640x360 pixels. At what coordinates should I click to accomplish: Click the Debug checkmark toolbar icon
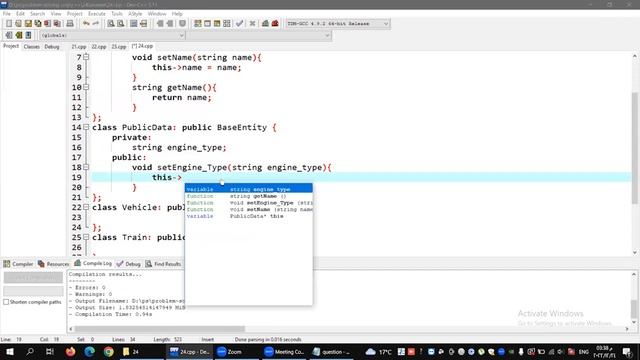[240, 24]
